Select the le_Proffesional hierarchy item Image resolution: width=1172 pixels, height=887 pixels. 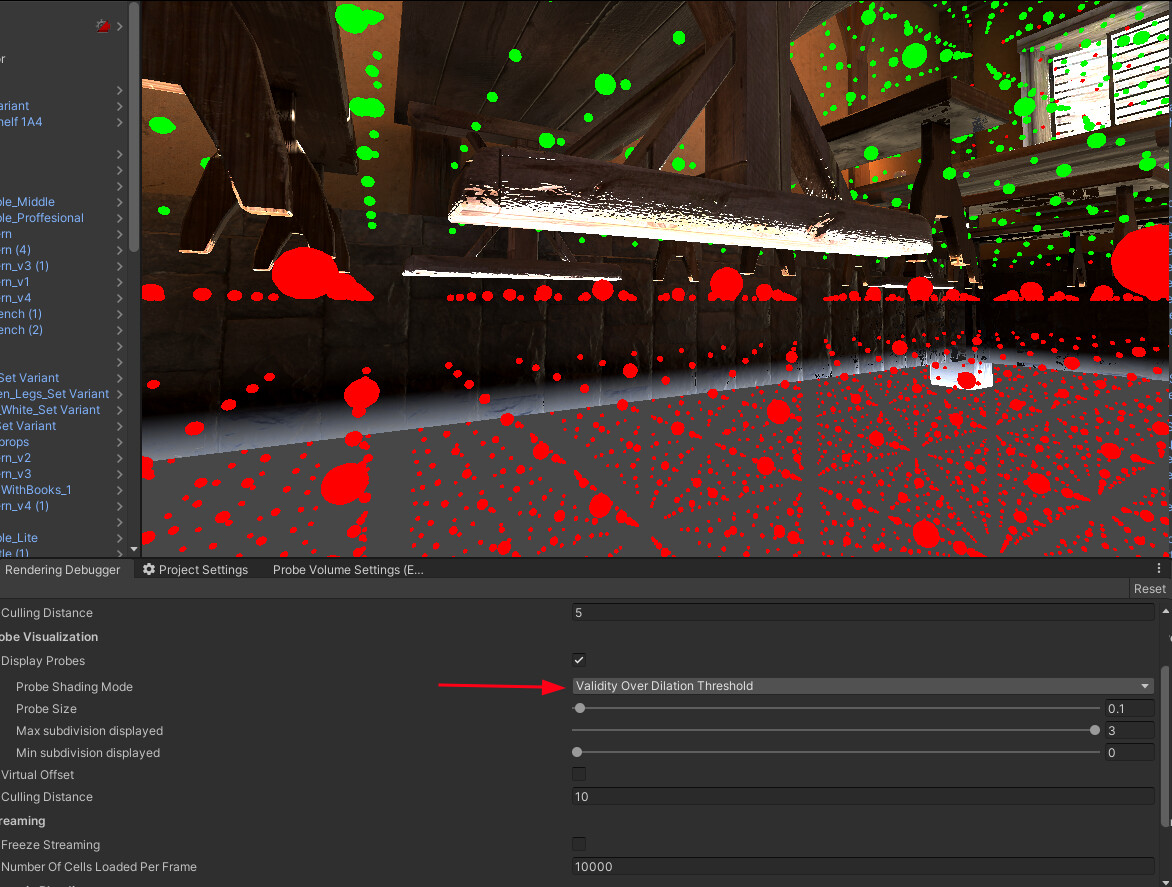(45, 218)
